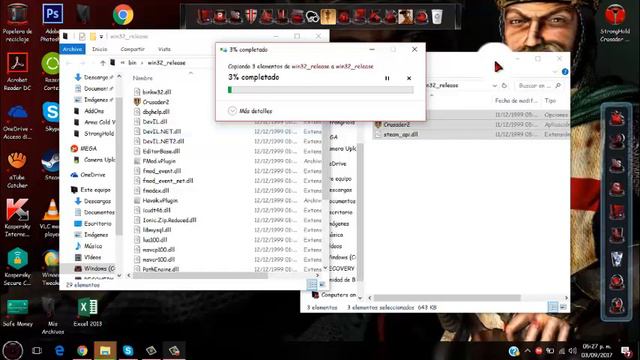Open Música in left navigation pane
The height and width of the screenshot is (360, 640).
[x=93, y=246]
